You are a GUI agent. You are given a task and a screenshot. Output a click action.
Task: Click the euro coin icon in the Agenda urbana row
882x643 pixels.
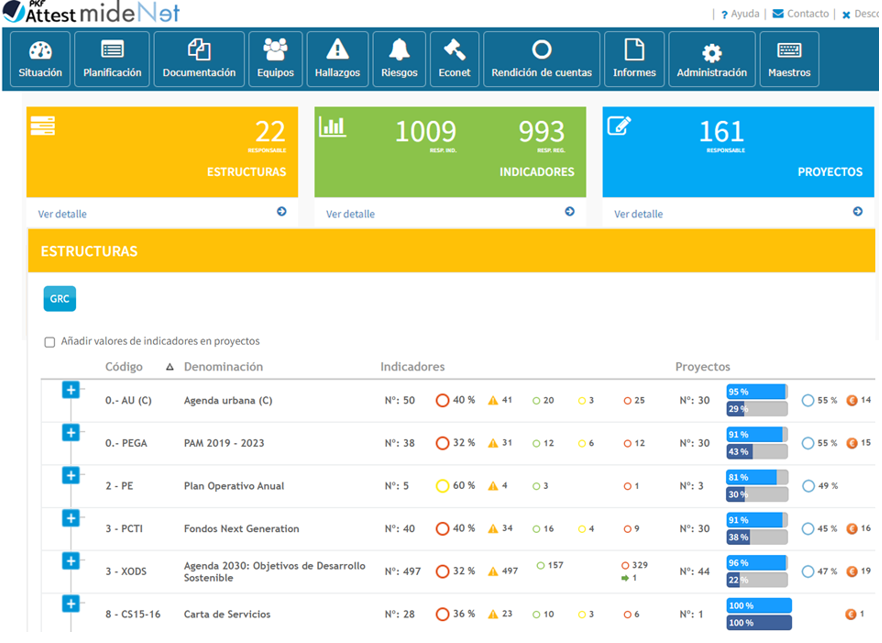(x=852, y=401)
